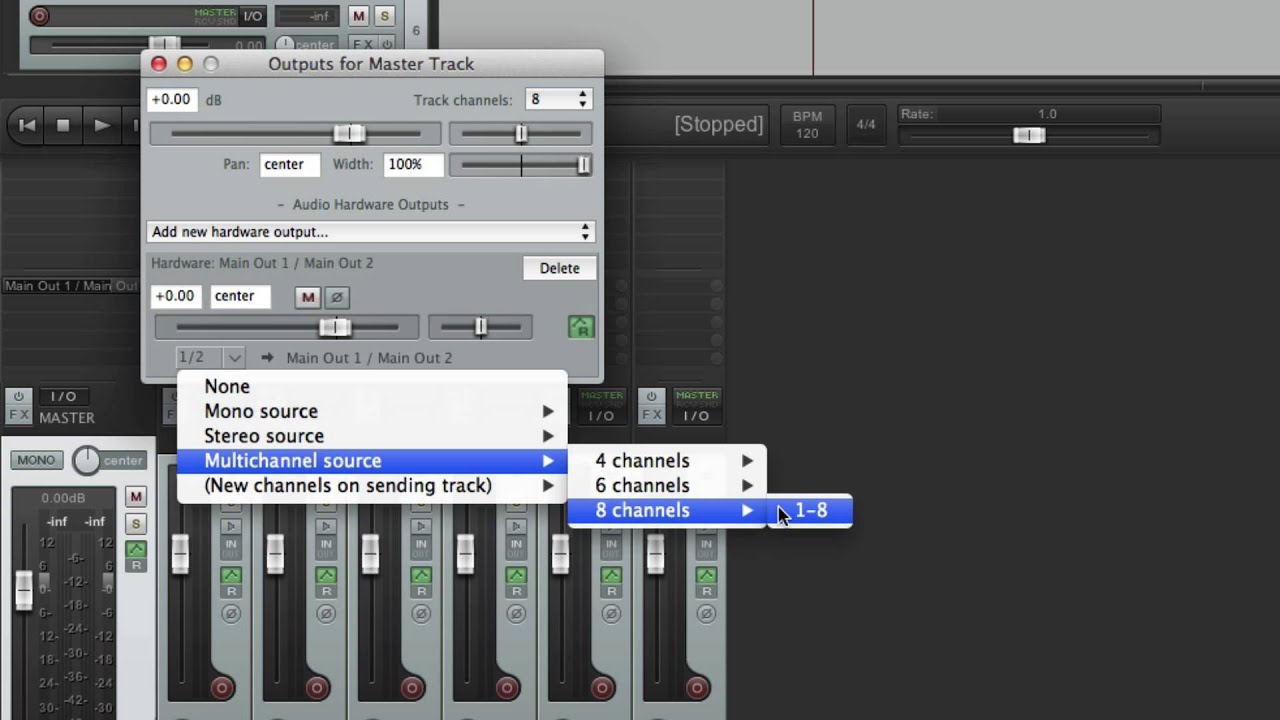
Task: Expand the 6 channels submenu
Action: pyautogui.click(x=667, y=486)
